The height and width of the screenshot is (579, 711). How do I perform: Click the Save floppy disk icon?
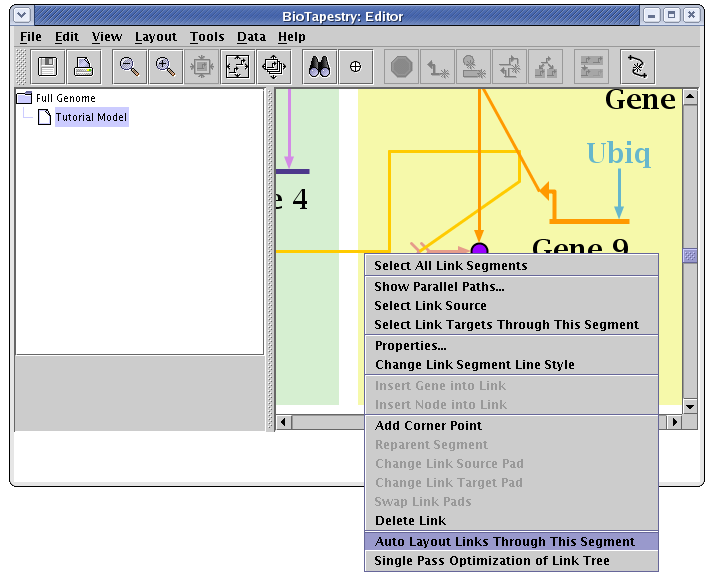pyautogui.click(x=48, y=67)
